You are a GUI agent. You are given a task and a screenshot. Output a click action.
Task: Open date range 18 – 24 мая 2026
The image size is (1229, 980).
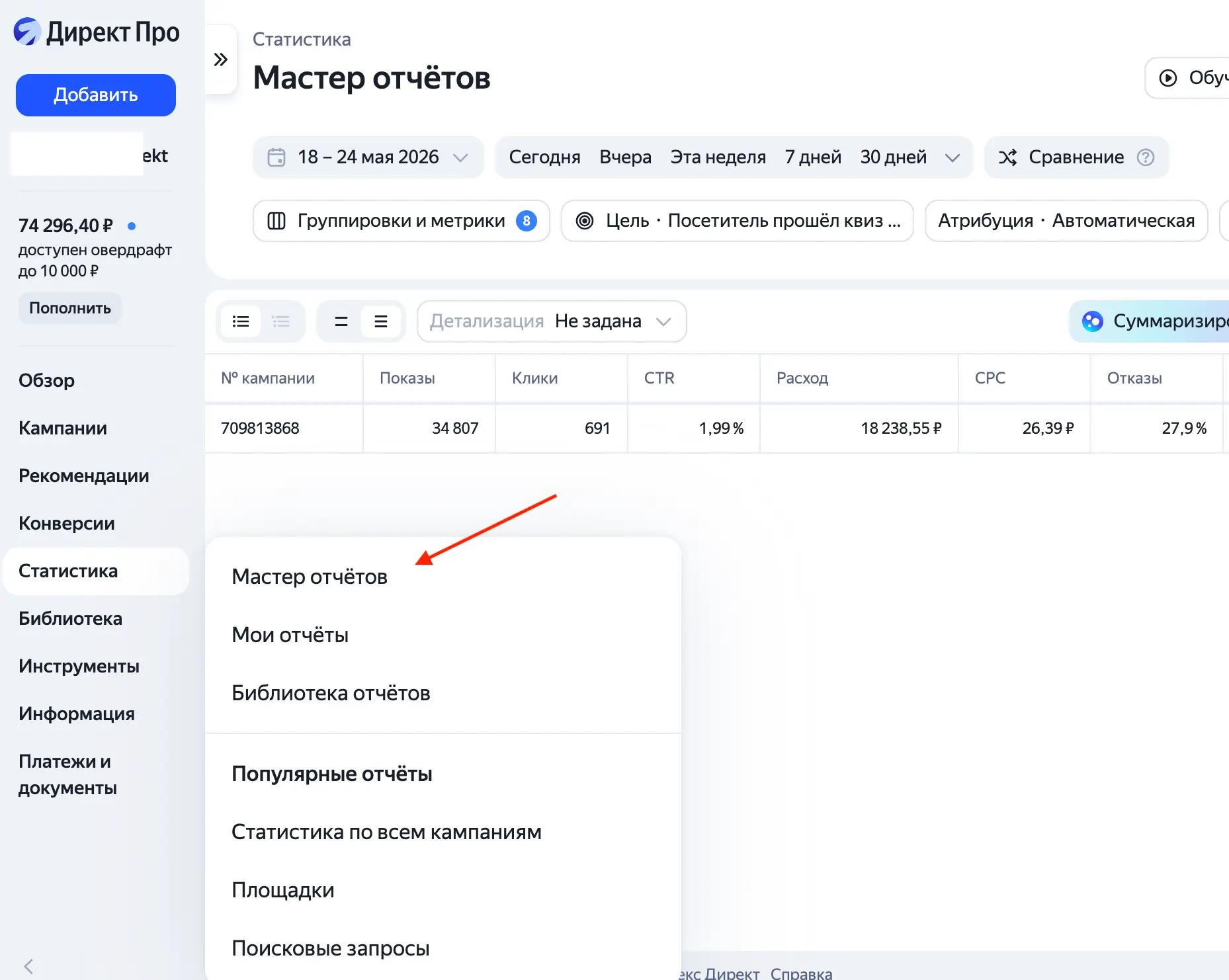368,157
